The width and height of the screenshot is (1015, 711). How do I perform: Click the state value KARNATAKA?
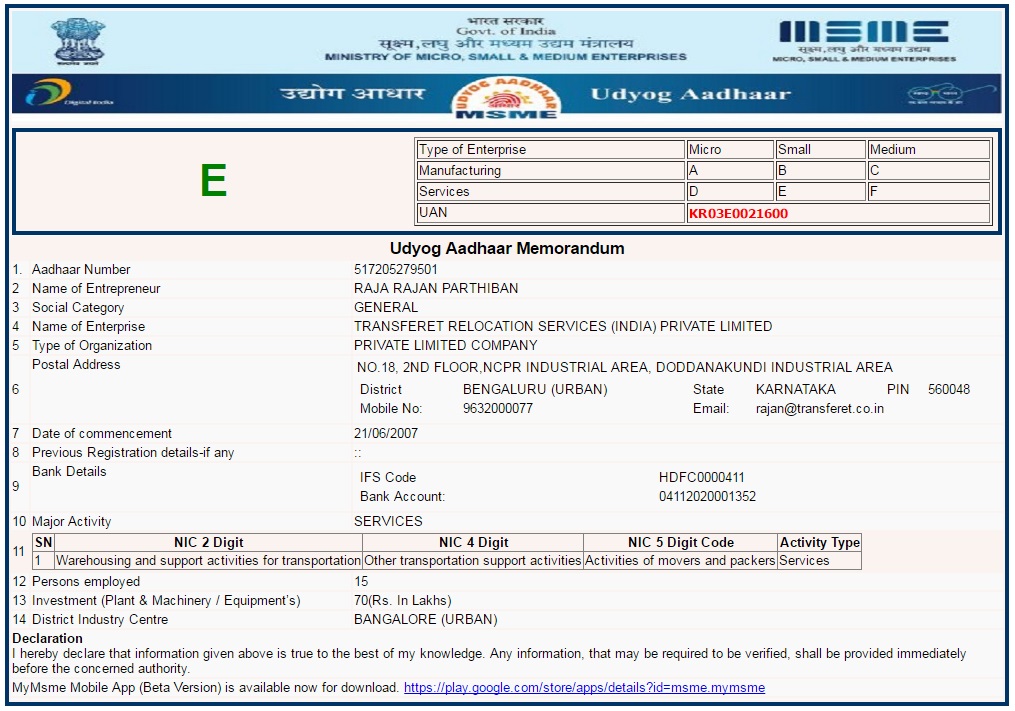pyautogui.click(x=796, y=389)
